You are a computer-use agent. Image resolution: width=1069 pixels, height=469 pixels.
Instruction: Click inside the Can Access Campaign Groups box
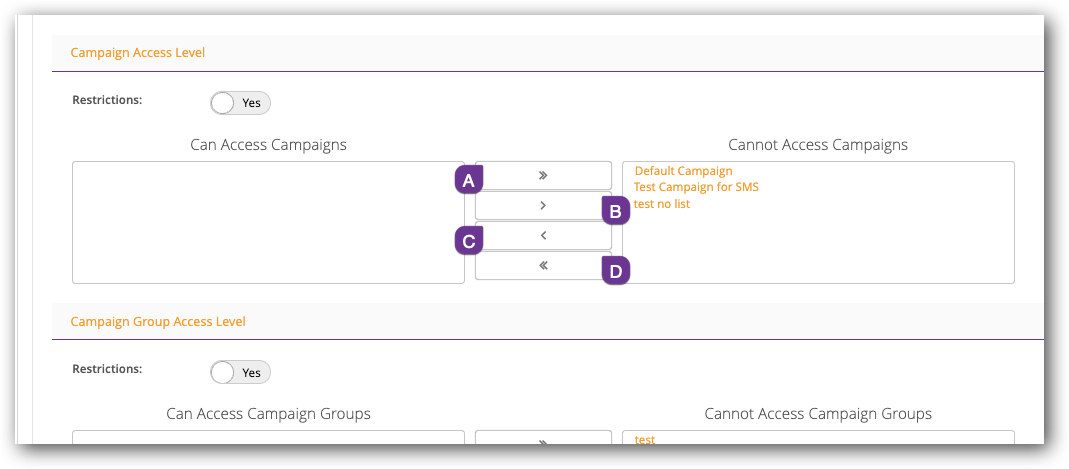pyautogui.click(x=268, y=438)
